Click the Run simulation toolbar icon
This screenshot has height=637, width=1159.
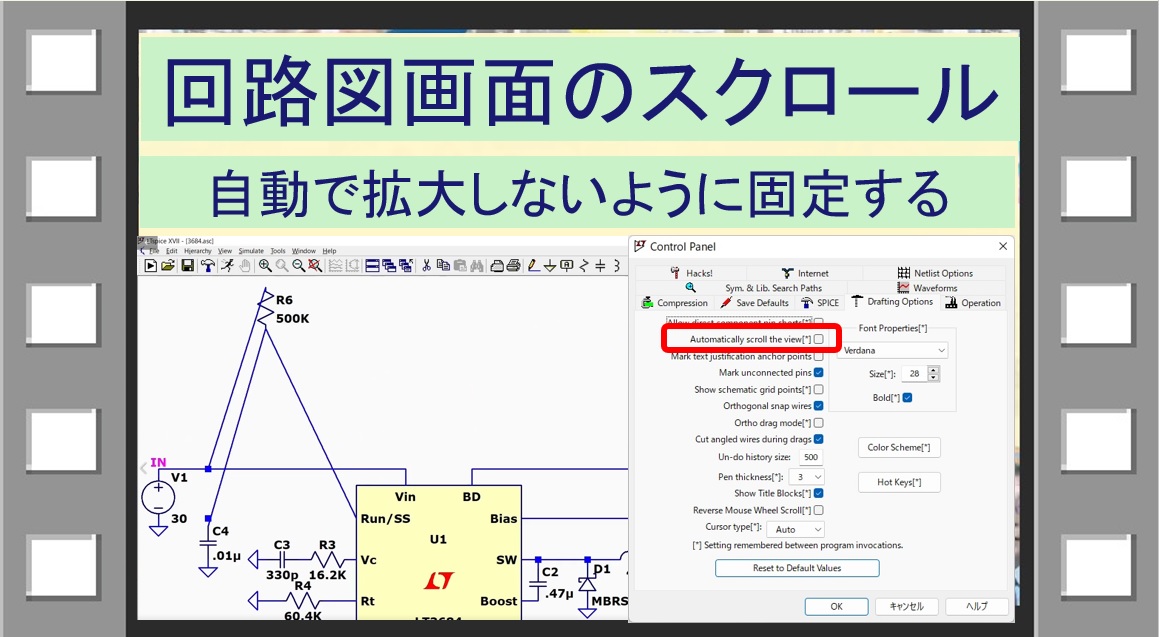point(150,266)
